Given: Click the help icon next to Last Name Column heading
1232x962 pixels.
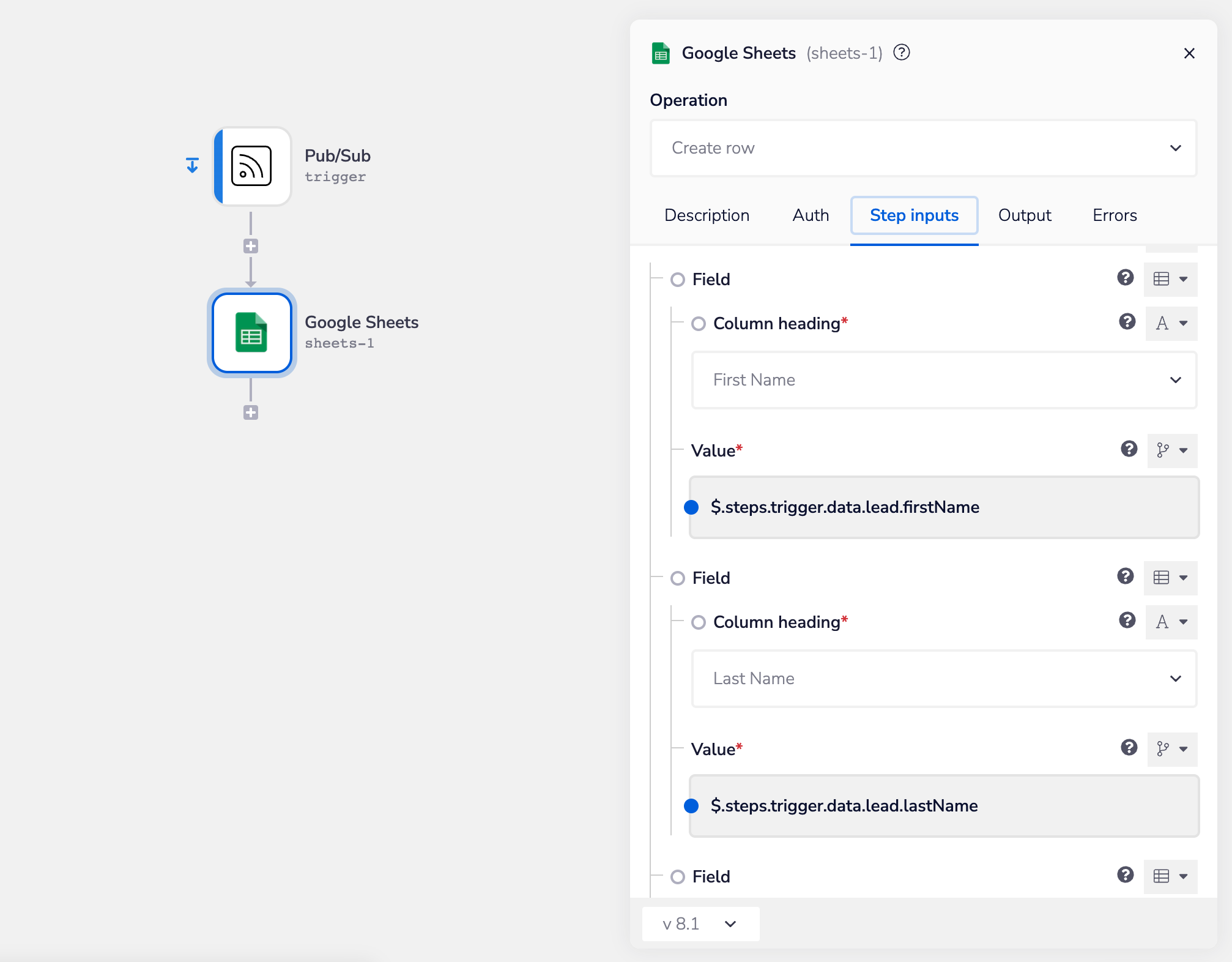Looking at the screenshot, I should (x=1126, y=621).
